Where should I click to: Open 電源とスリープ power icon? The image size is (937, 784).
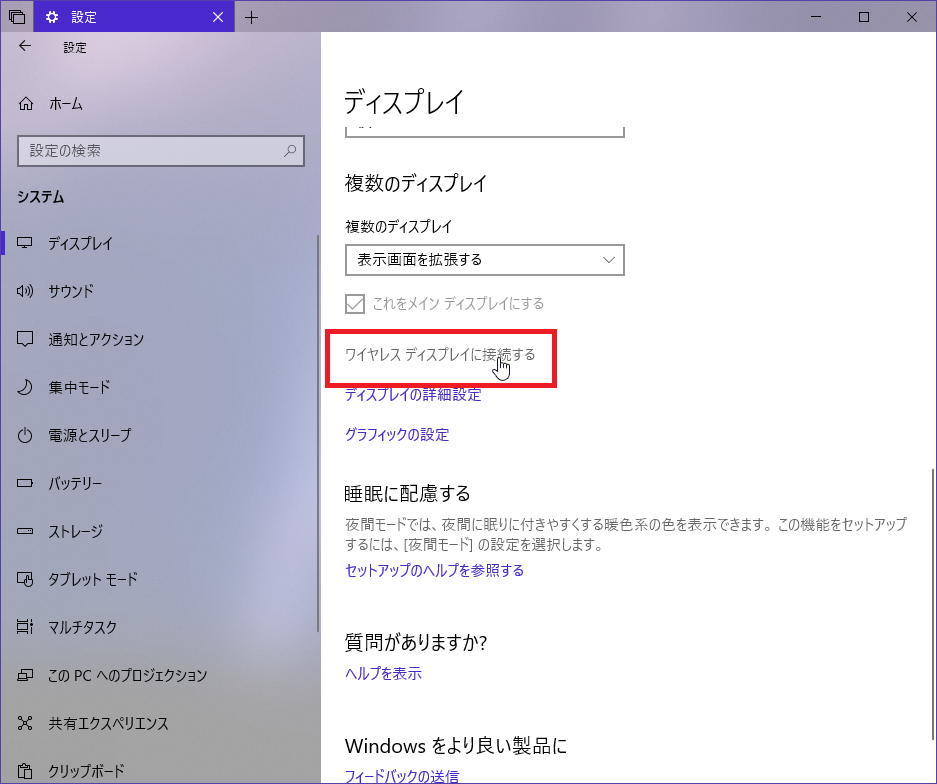coord(25,435)
